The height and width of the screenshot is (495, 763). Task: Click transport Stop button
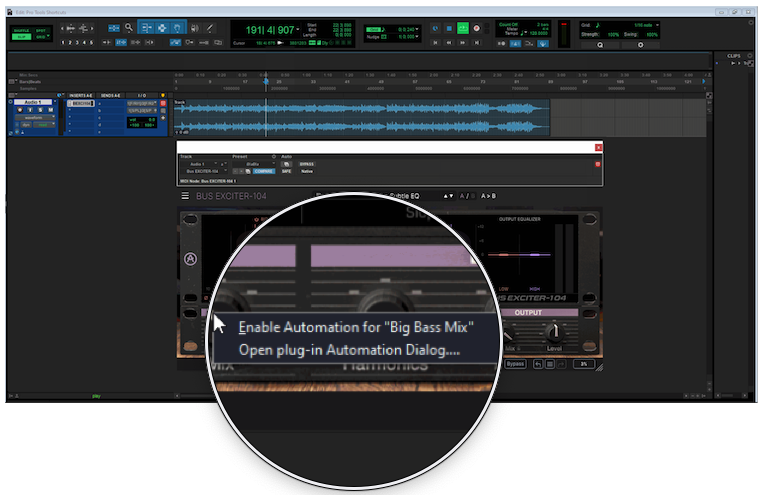click(x=449, y=29)
